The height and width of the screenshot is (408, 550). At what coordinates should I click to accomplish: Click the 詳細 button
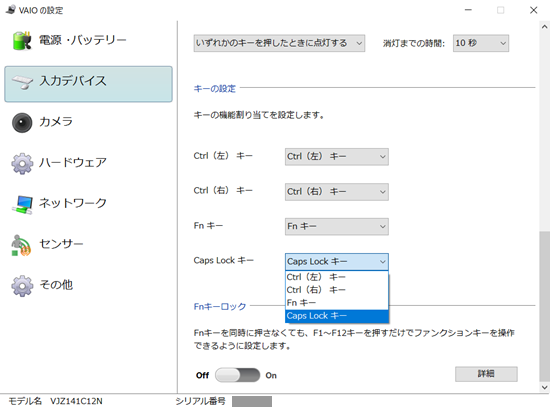point(486,374)
